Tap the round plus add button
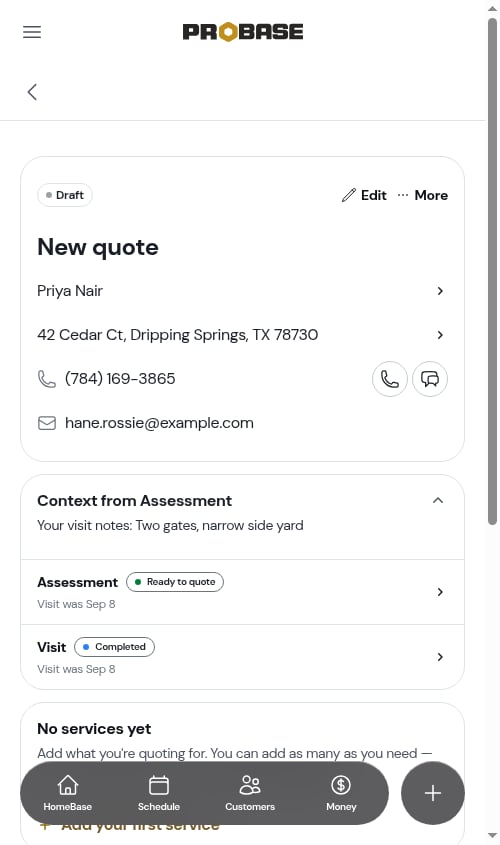The height and width of the screenshot is (845, 500). click(x=433, y=793)
